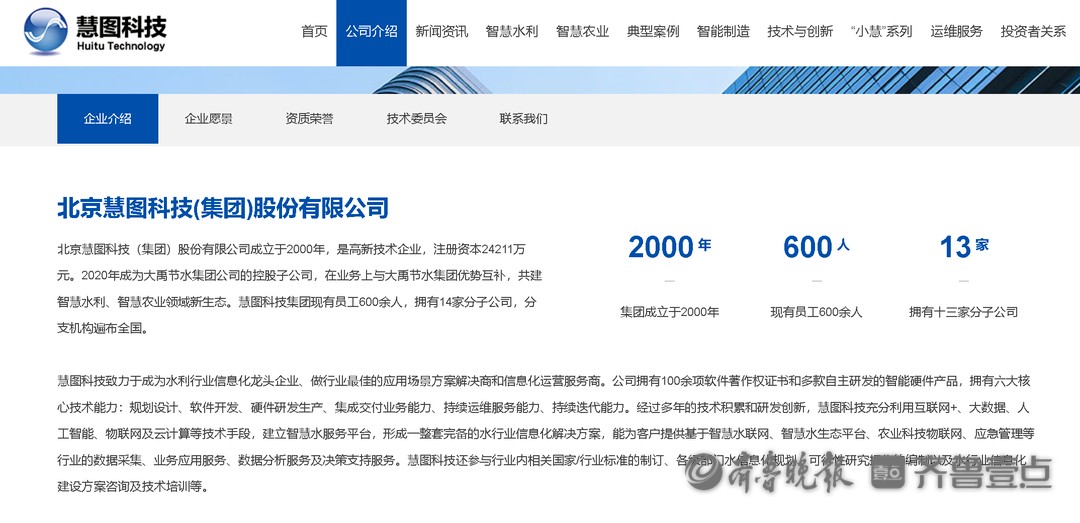Screen dimensions: 1080x523
Task: Click the 600人 employee count statistic
Action: (x=816, y=247)
